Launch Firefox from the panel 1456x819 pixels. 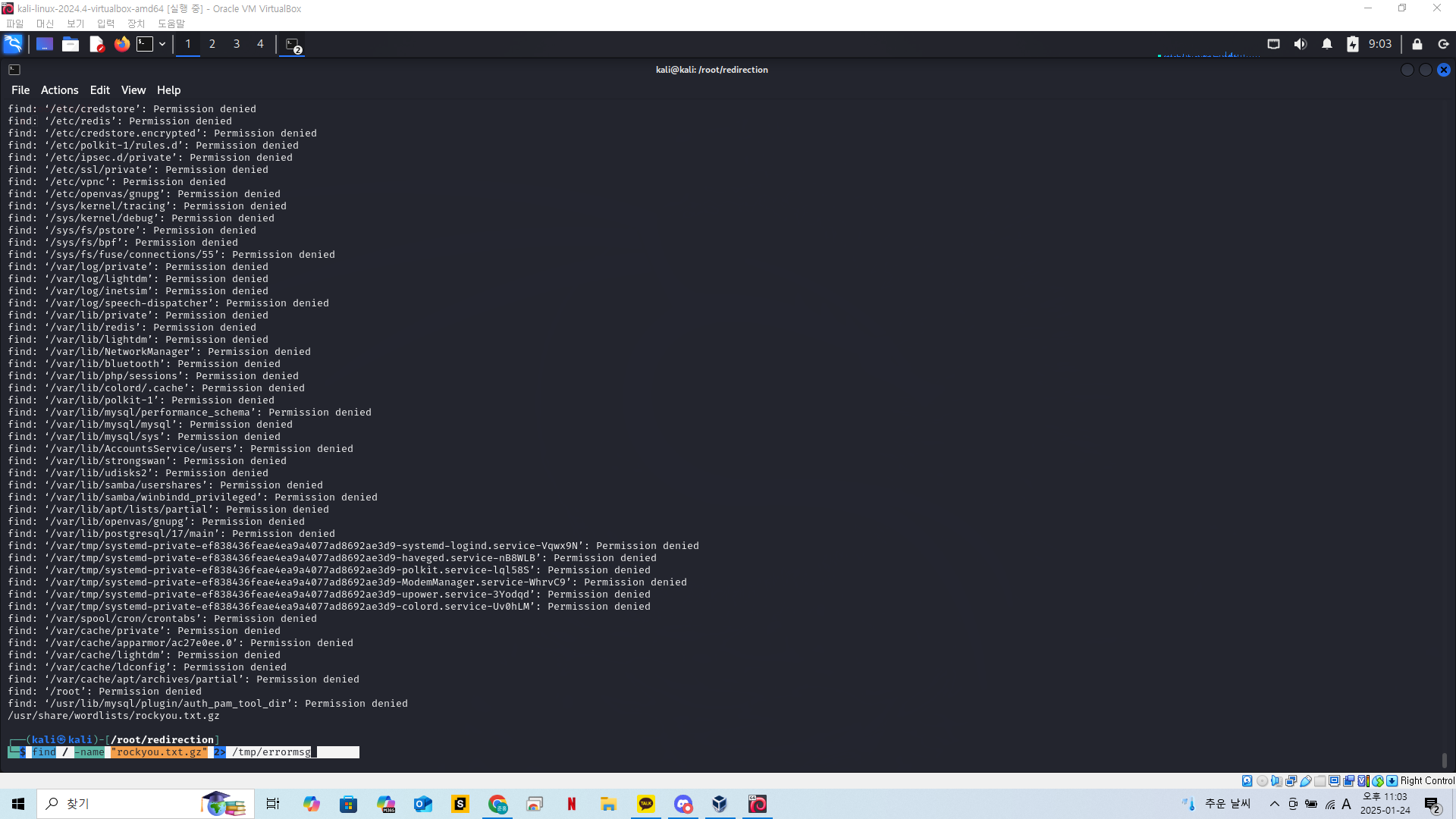122,44
